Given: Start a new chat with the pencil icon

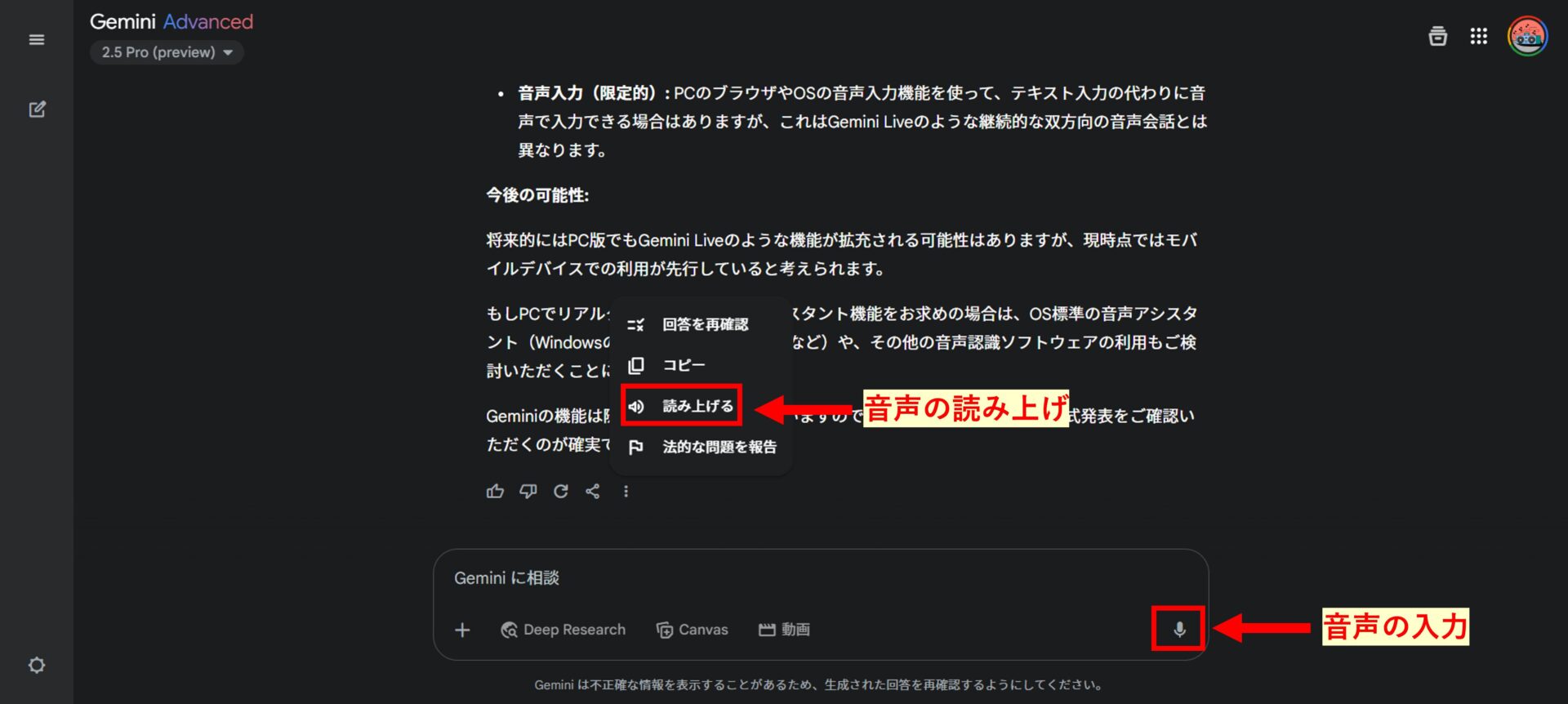Looking at the screenshot, I should click(x=37, y=109).
